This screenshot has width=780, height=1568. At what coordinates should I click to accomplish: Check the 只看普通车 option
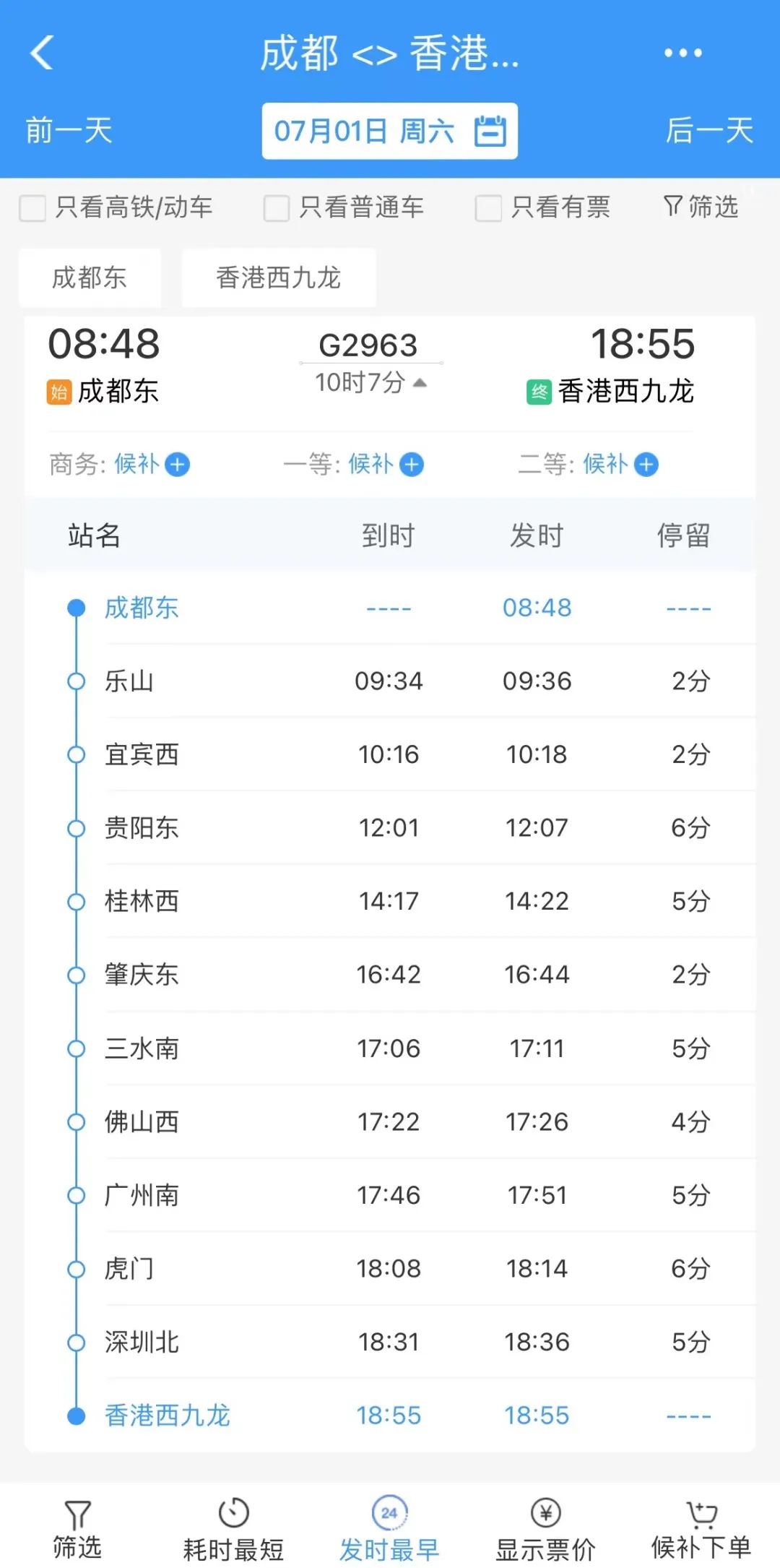(x=277, y=208)
